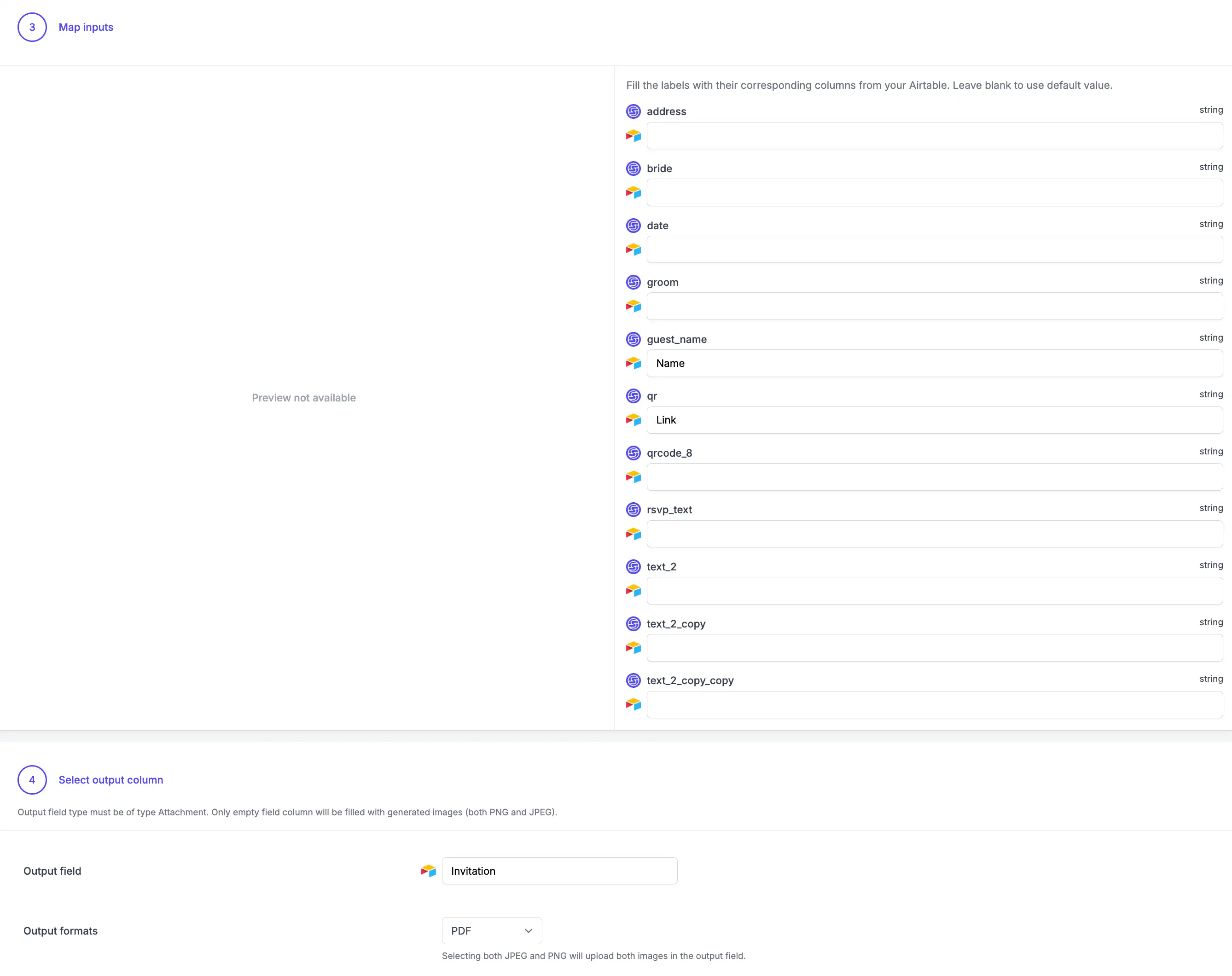Click the guest_name input containing Name
The height and width of the screenshot is (976, 1232).
point(934,363)
